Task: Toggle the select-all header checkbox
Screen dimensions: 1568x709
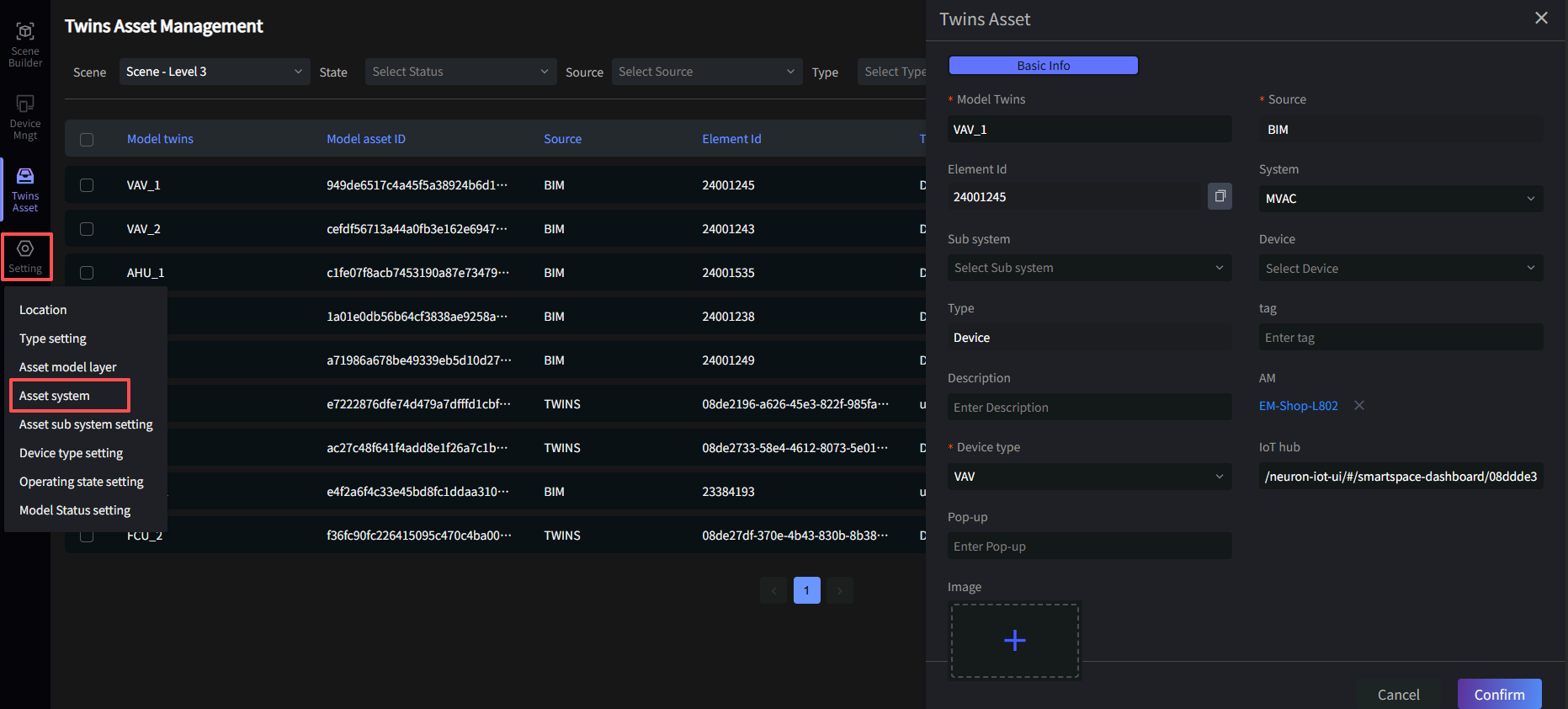Action: tap(87, 140)
